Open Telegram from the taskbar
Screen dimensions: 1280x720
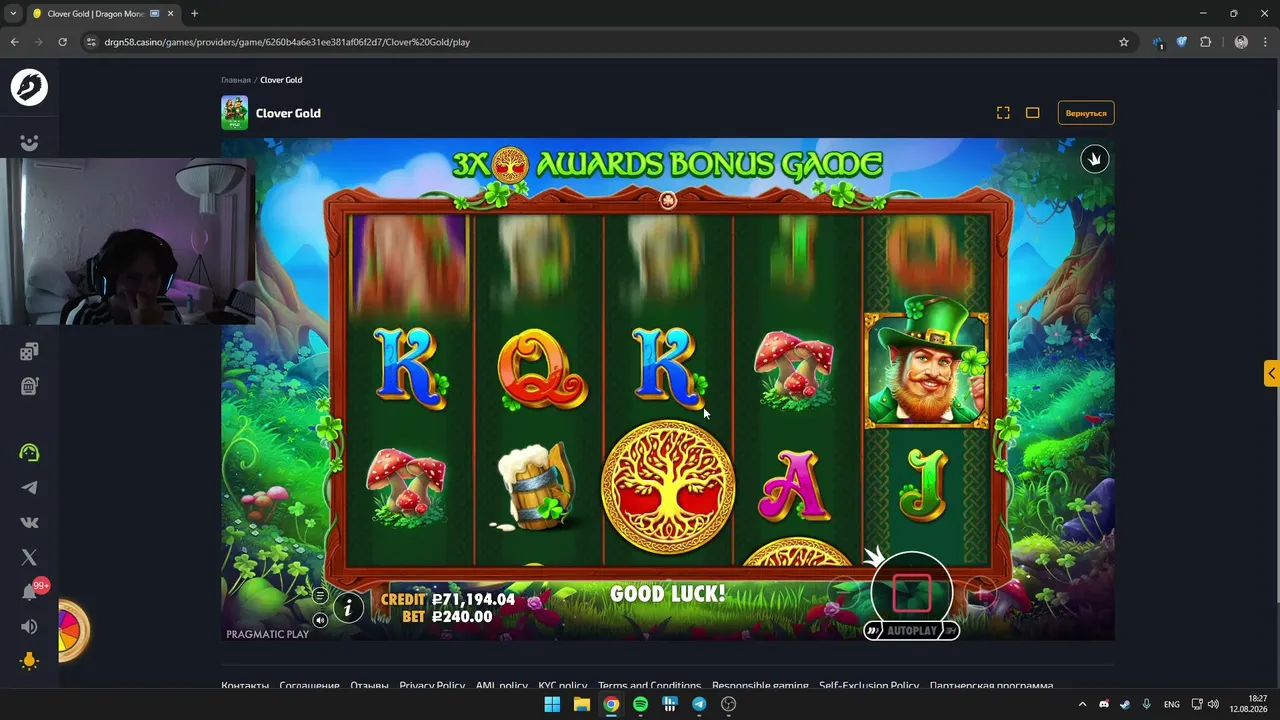pos(699,704)
